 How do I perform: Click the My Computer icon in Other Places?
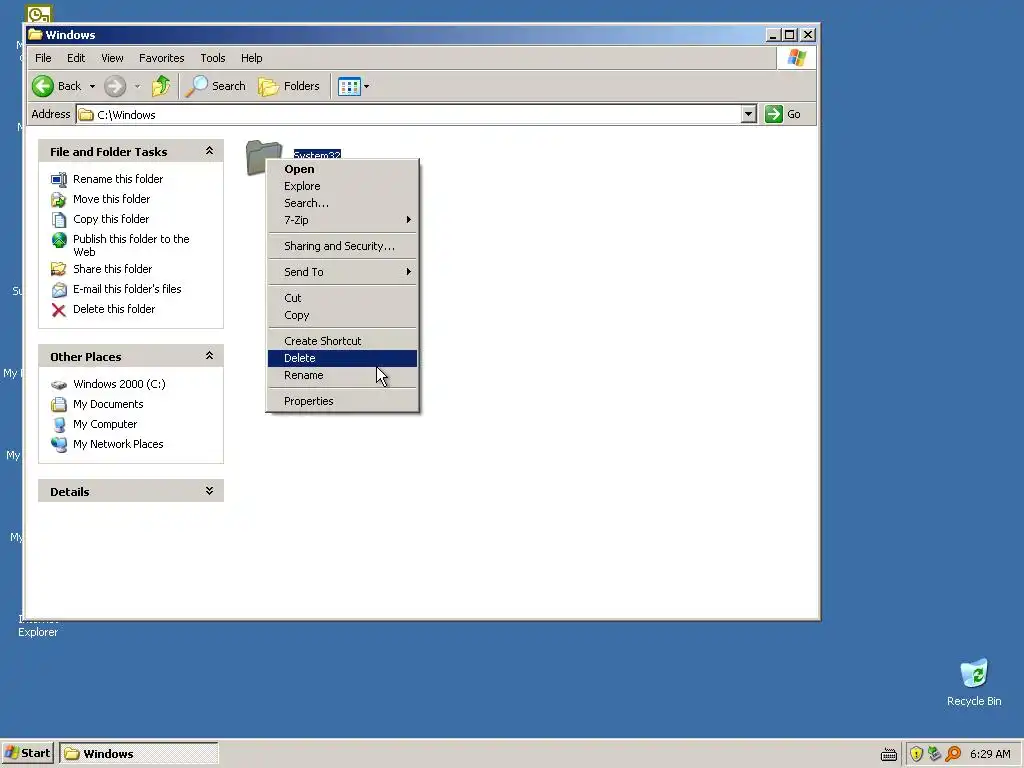click(59, 424)
